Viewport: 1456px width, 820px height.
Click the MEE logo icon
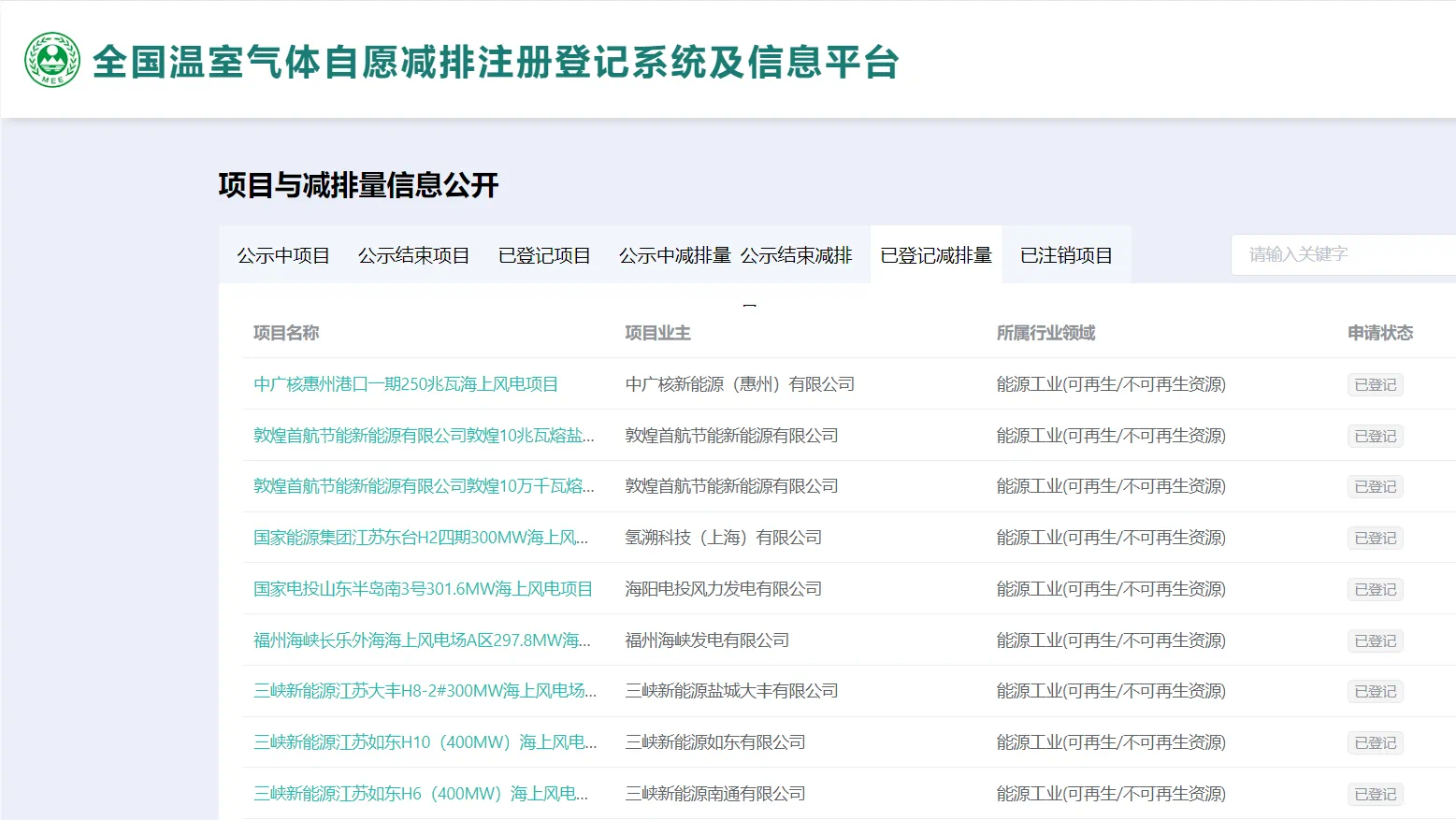[x=52, y=61]
